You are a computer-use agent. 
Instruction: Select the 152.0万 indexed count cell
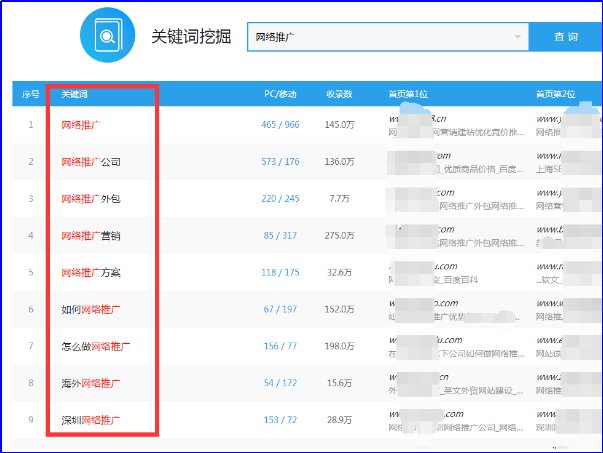tap(339, 309)
